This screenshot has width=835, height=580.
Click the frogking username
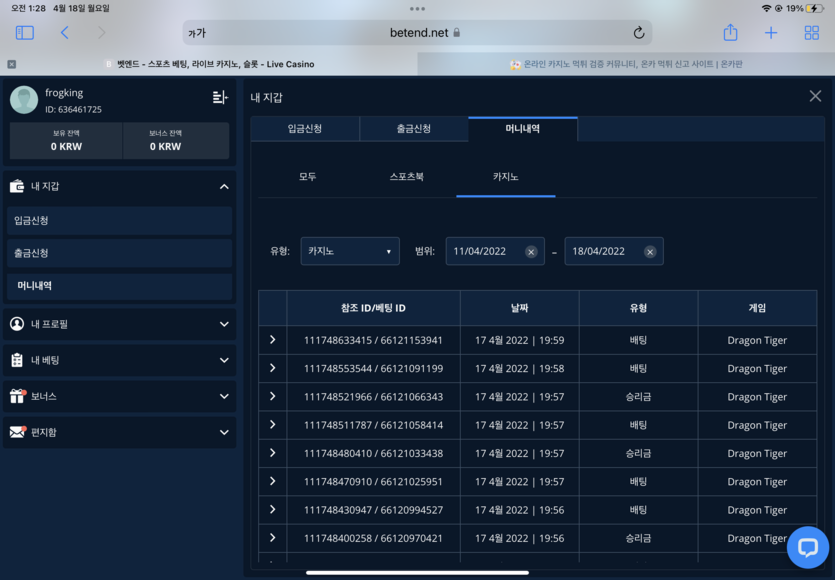pos(64,93)
